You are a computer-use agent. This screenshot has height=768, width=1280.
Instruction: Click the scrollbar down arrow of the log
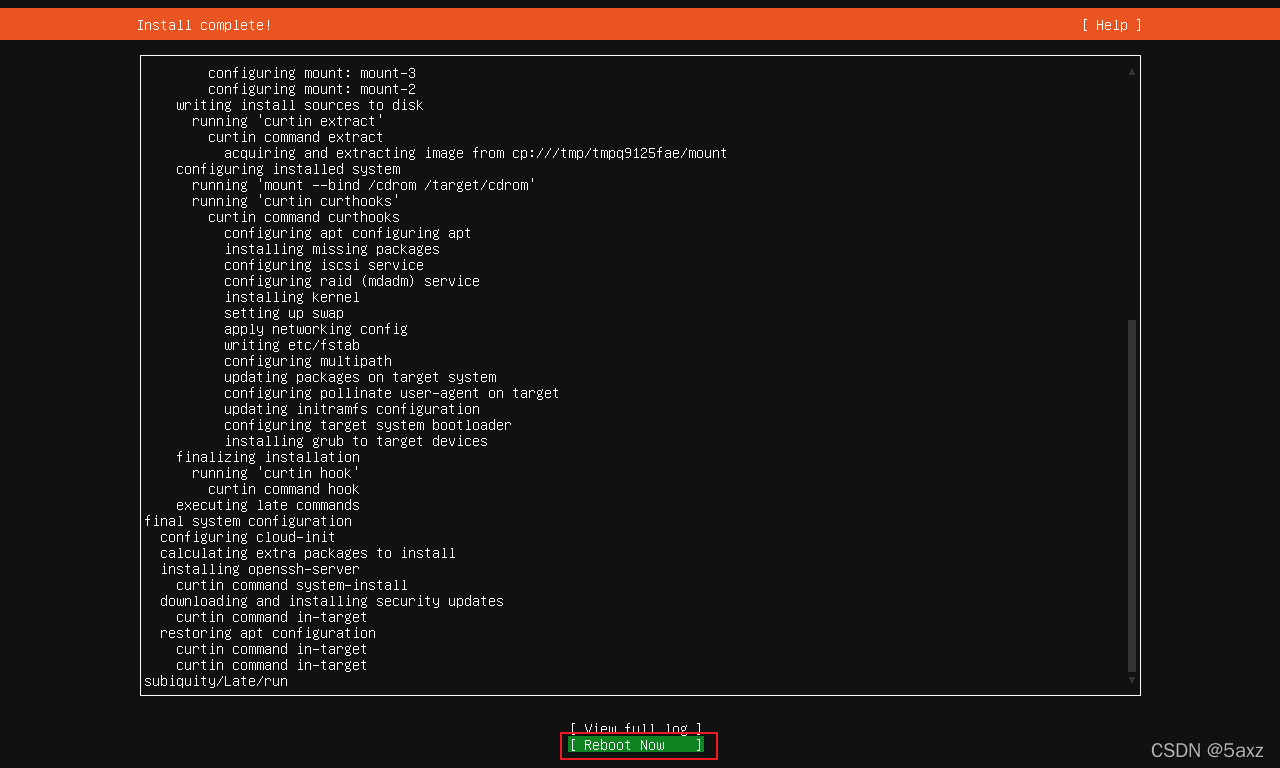point(1132,680)
